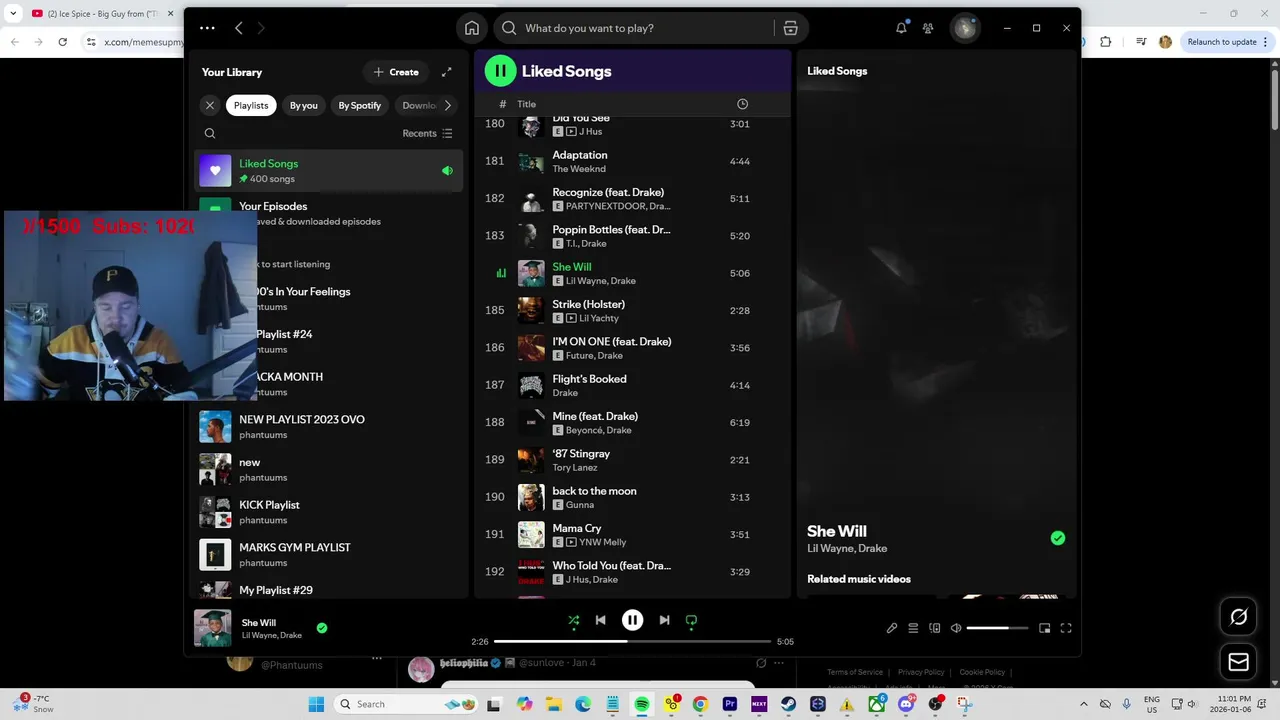Select the Downloaded filter chip
Viewport: 1280px width, 720px height.
(x=419, y=105)
